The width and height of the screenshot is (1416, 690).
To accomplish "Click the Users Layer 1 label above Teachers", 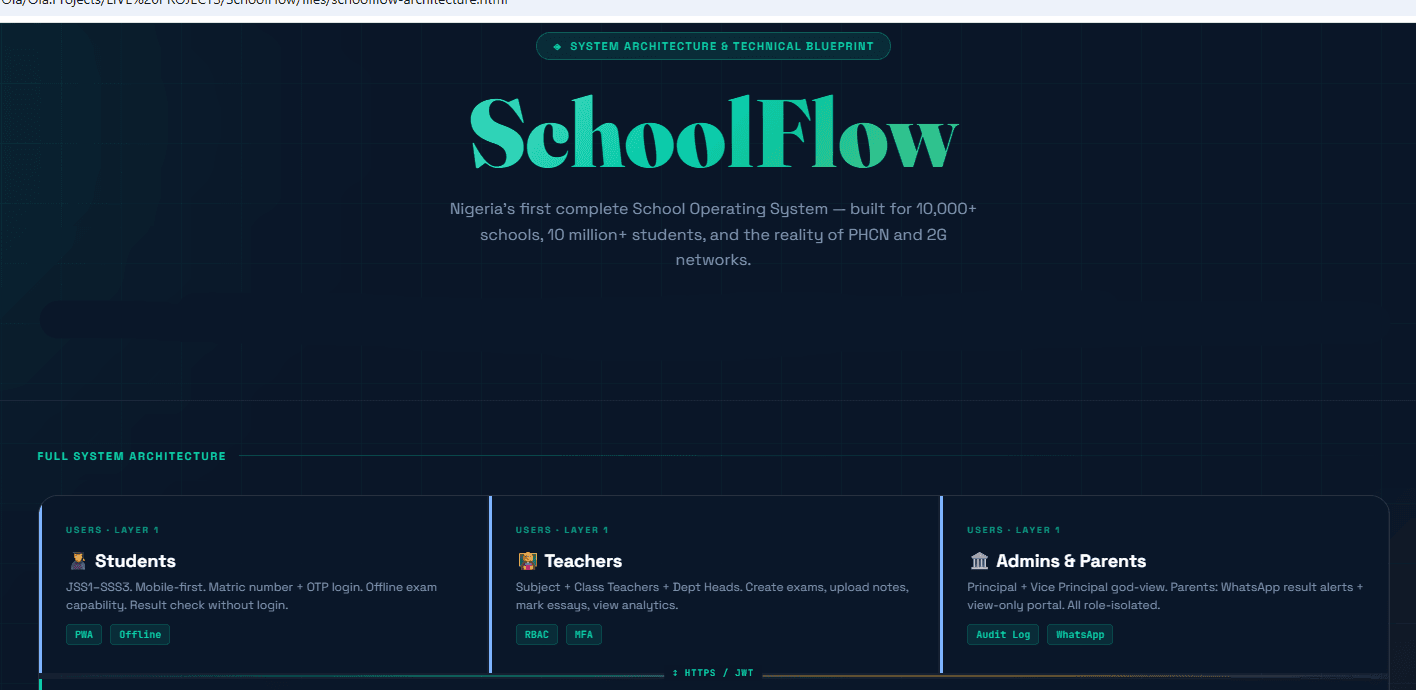I will coord(562,530).
